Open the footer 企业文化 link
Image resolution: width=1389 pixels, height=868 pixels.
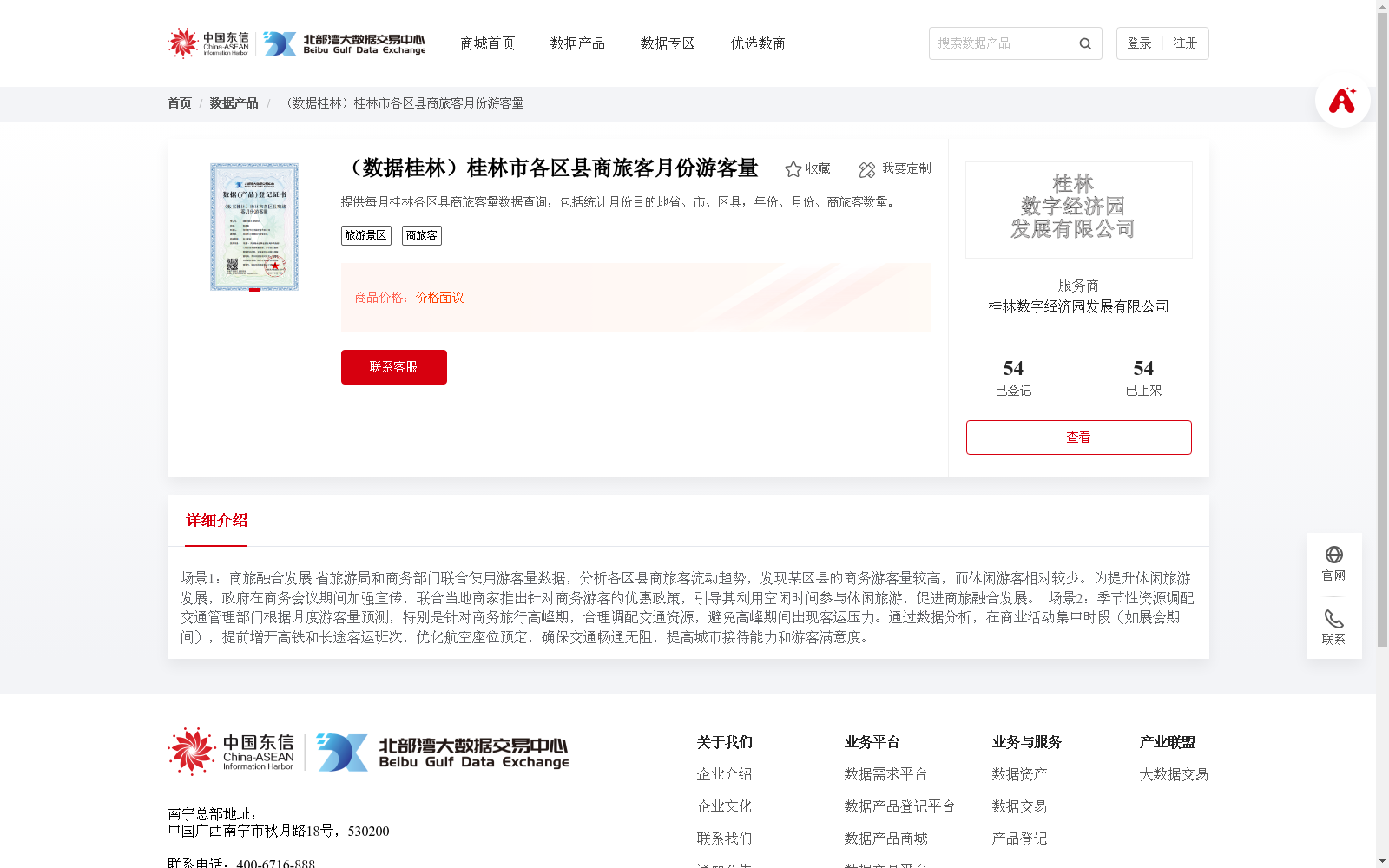pos(724,806)
